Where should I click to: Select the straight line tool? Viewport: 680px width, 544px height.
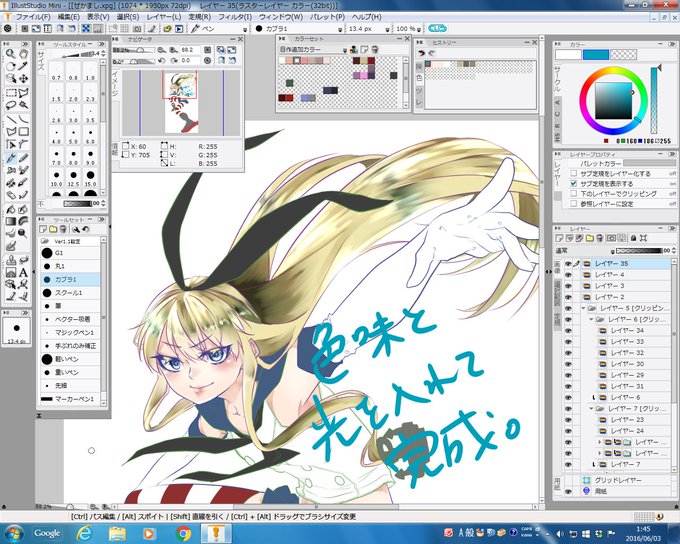tap(10, 119)
